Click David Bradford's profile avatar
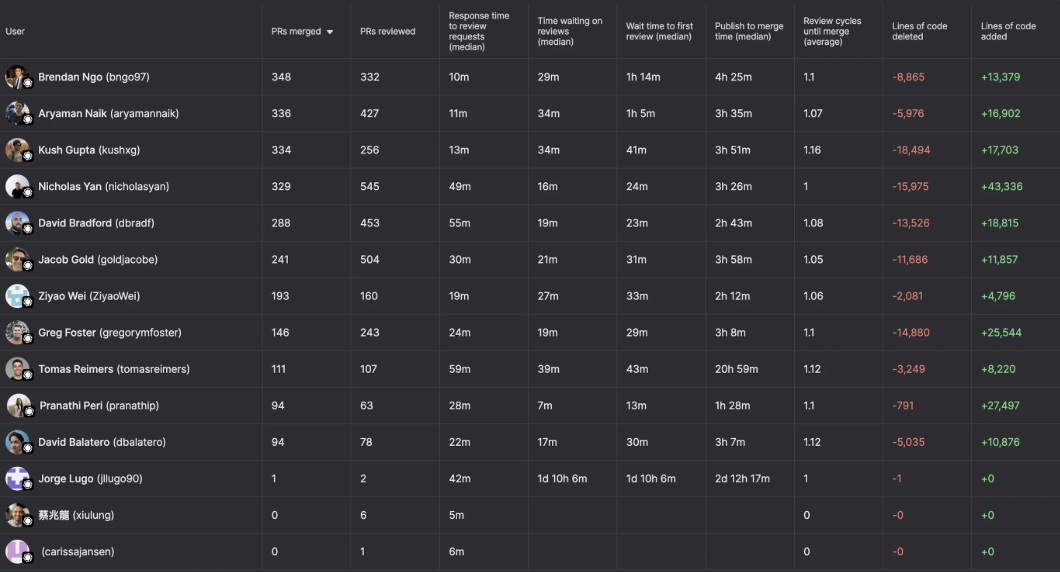Screen dimensions: 1060x572 17,223
